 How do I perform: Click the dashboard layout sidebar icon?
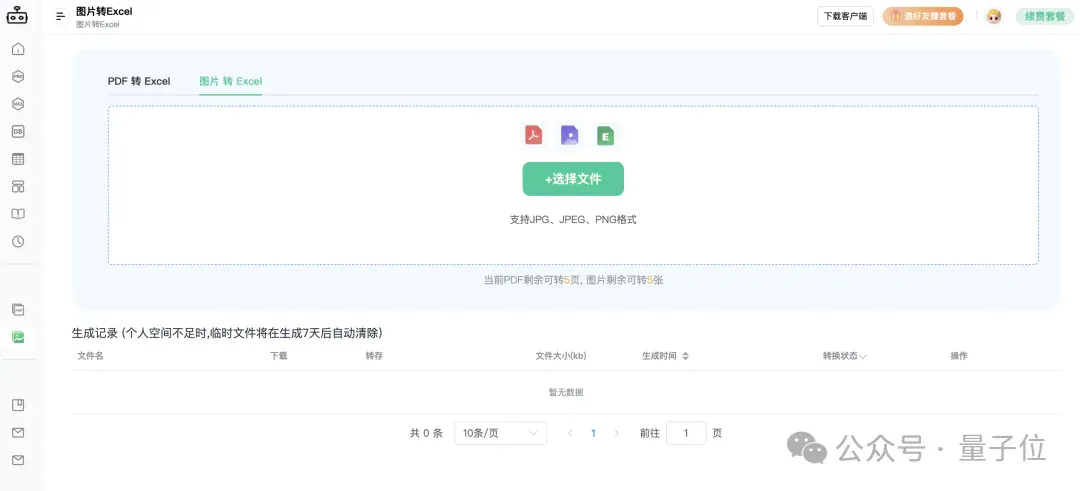(x=18, y=187)
